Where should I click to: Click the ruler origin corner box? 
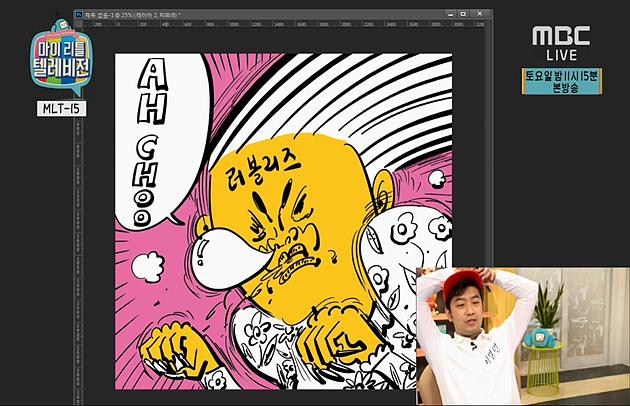pyautogui.click(x=79, y=24)
